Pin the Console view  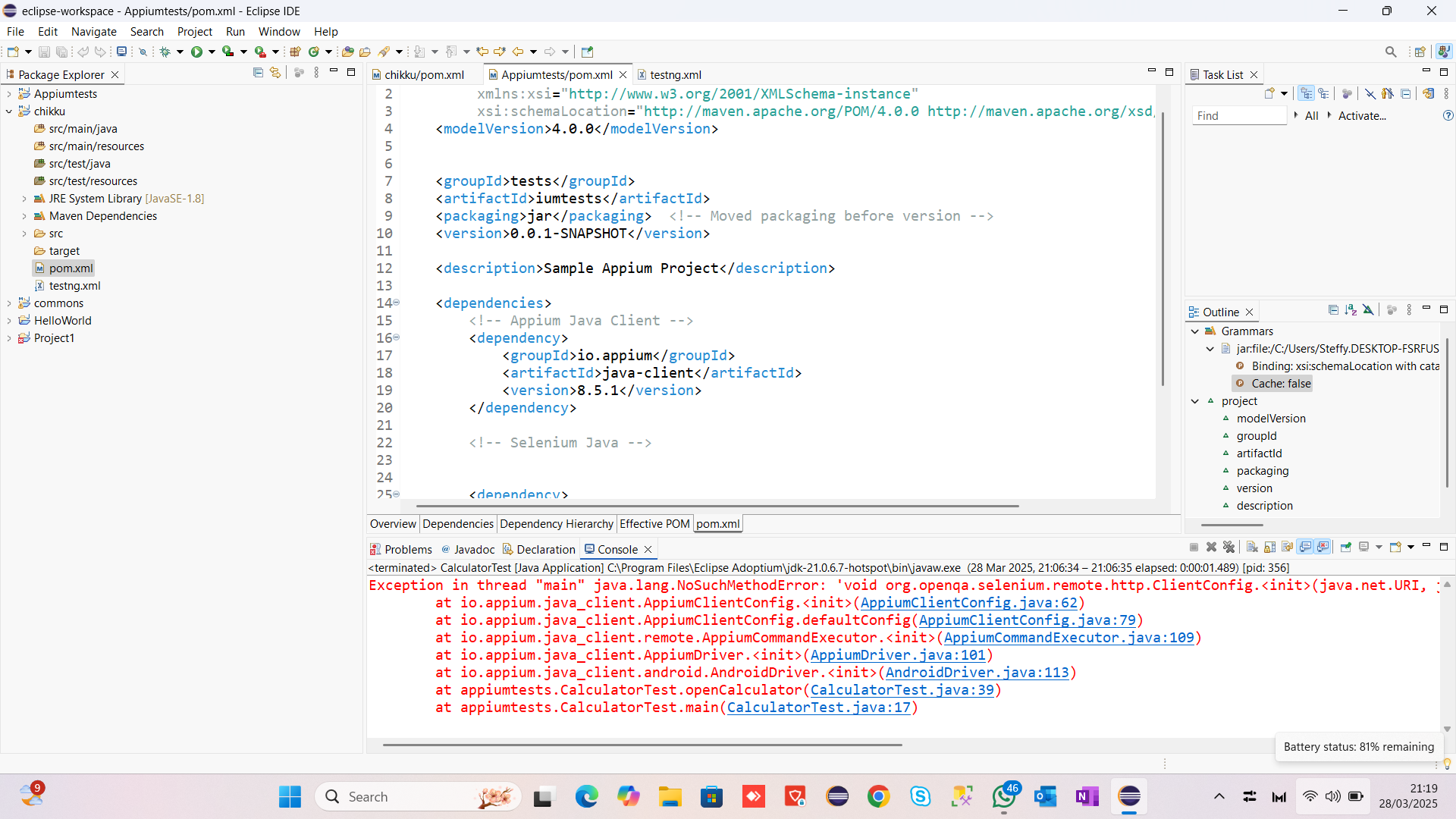[1346, 548]
